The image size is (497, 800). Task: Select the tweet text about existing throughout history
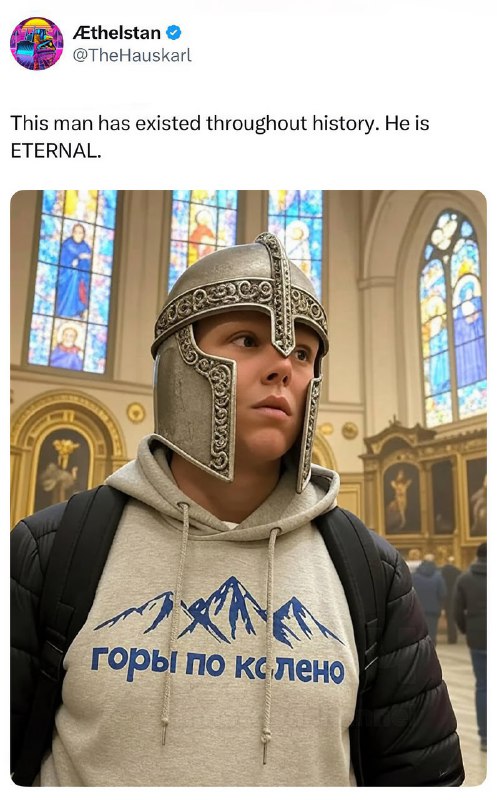tap(220, 137)
